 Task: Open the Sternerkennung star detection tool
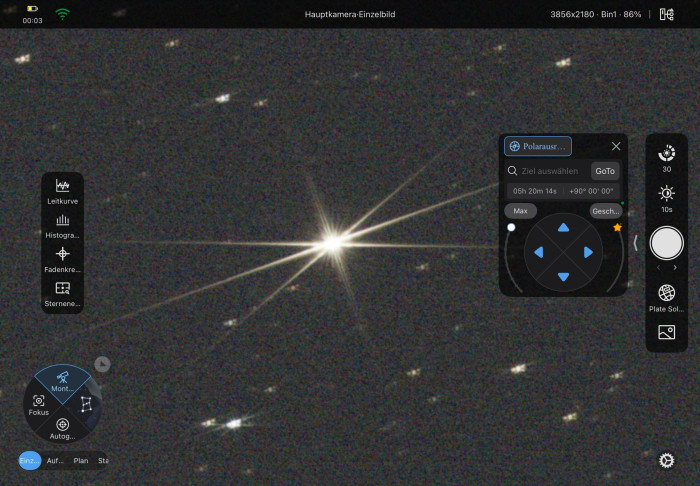(x=62, y=294)
